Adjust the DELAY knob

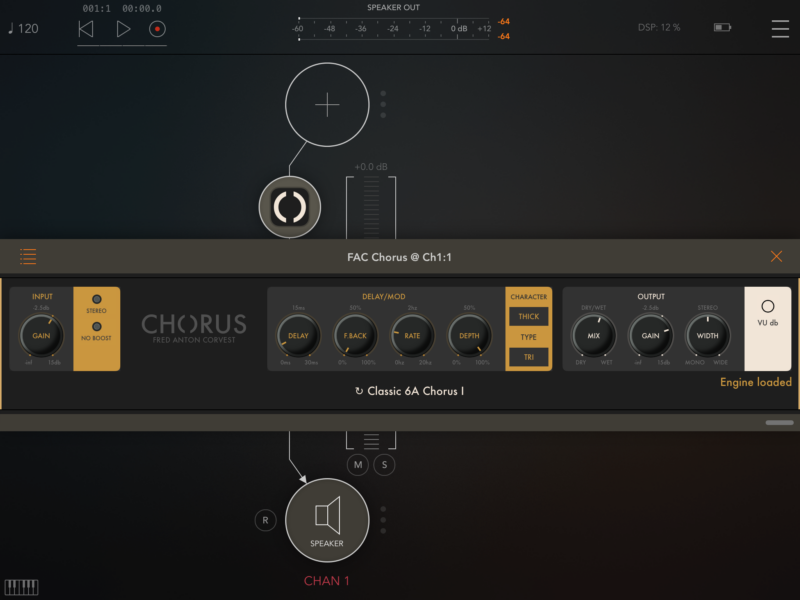point(298,336)
